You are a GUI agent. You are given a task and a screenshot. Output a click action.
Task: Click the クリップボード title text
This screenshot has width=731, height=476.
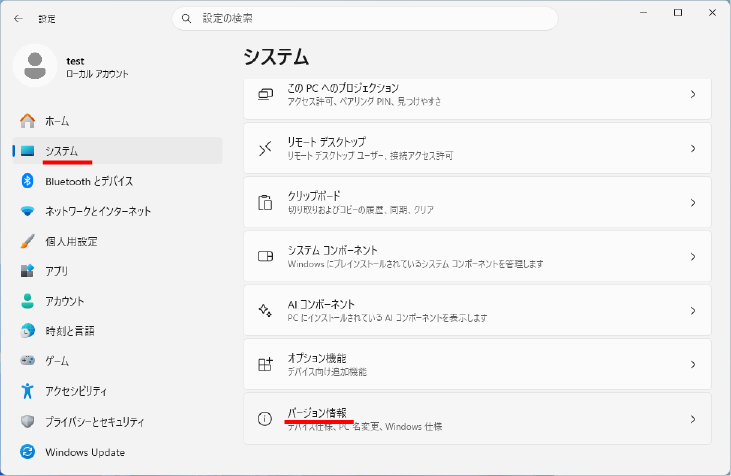click(x=314, y=196)
